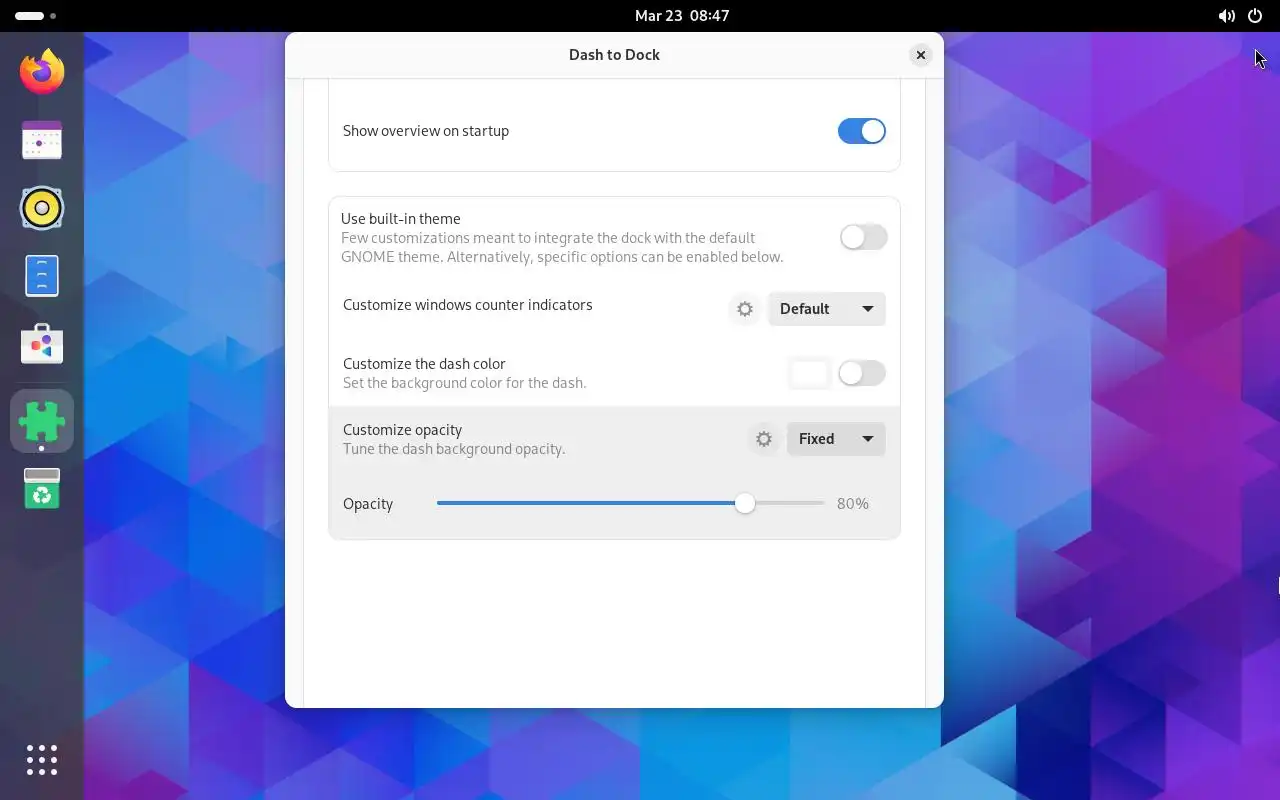The image size is (1280, 800).
Task: Open the yellow speaker music app
Action: point(42,208)
